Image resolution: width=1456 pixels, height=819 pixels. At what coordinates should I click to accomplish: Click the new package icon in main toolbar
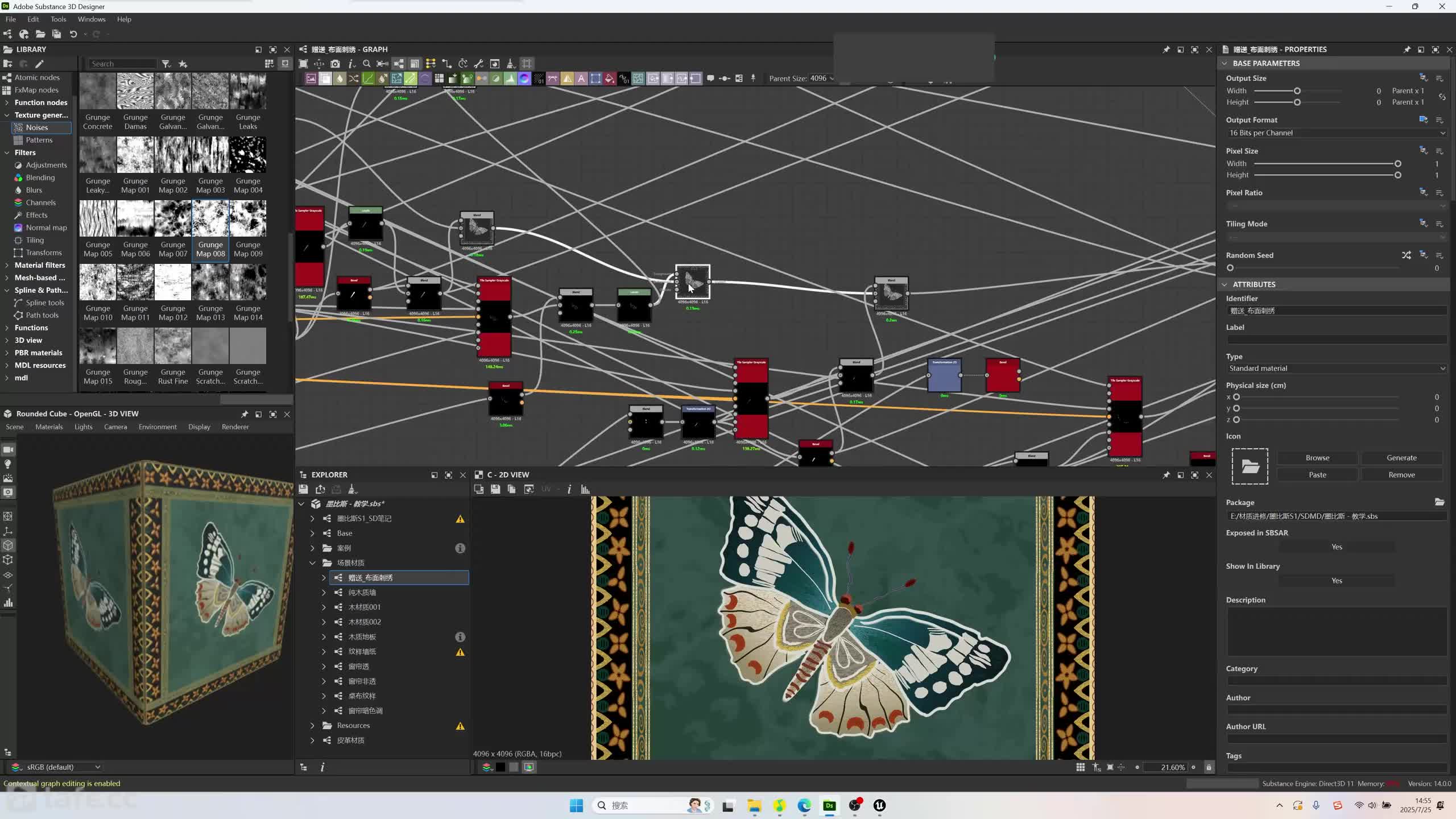coord(8,34)
